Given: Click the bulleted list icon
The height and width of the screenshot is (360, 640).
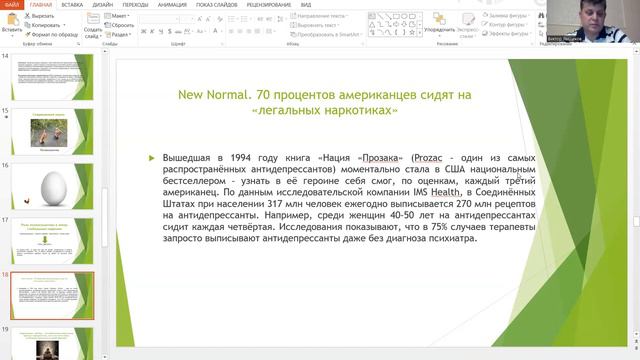Looking at the screenshot, I should 231,19.
